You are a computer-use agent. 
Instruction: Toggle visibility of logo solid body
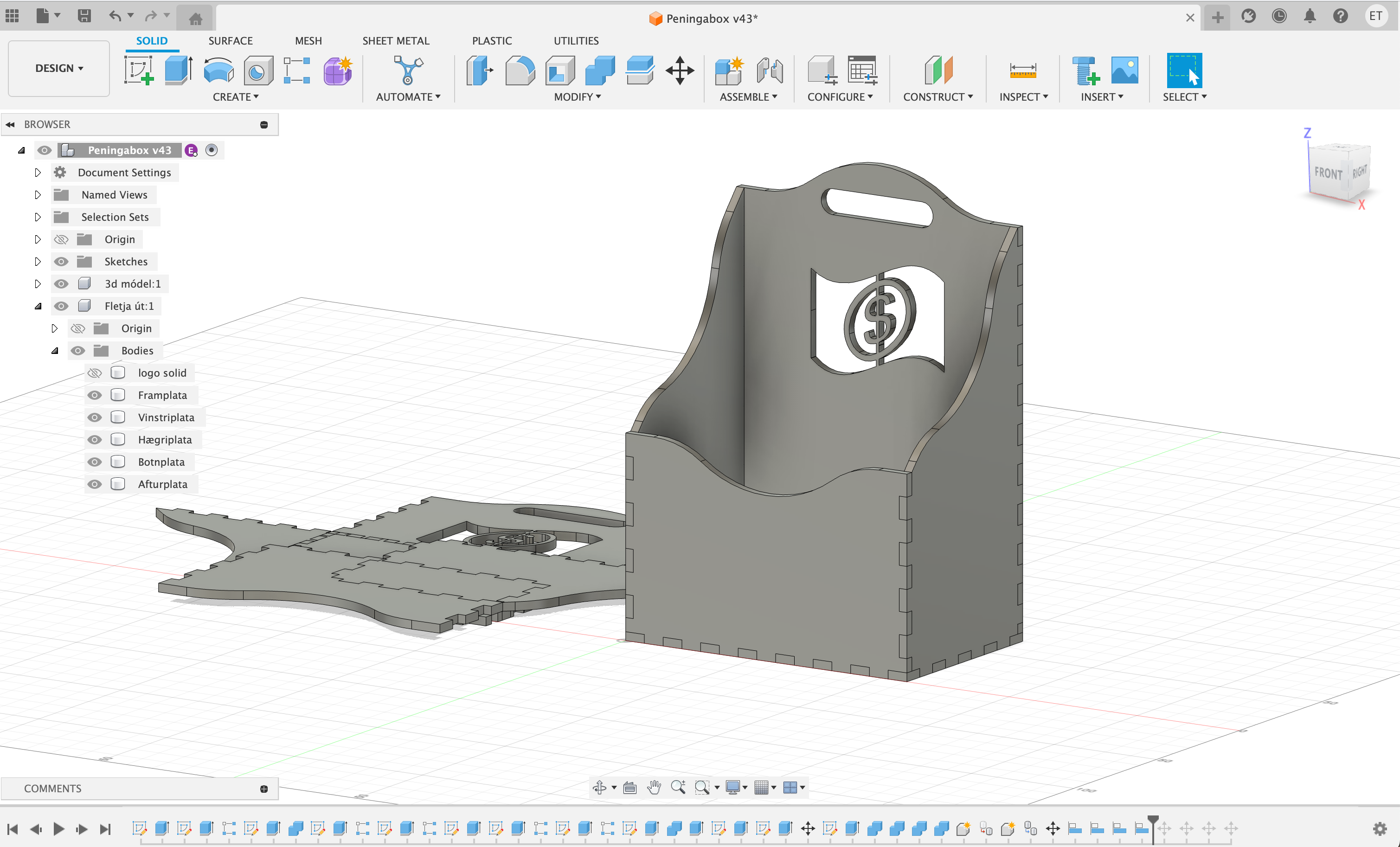click(x=94, y=373)
